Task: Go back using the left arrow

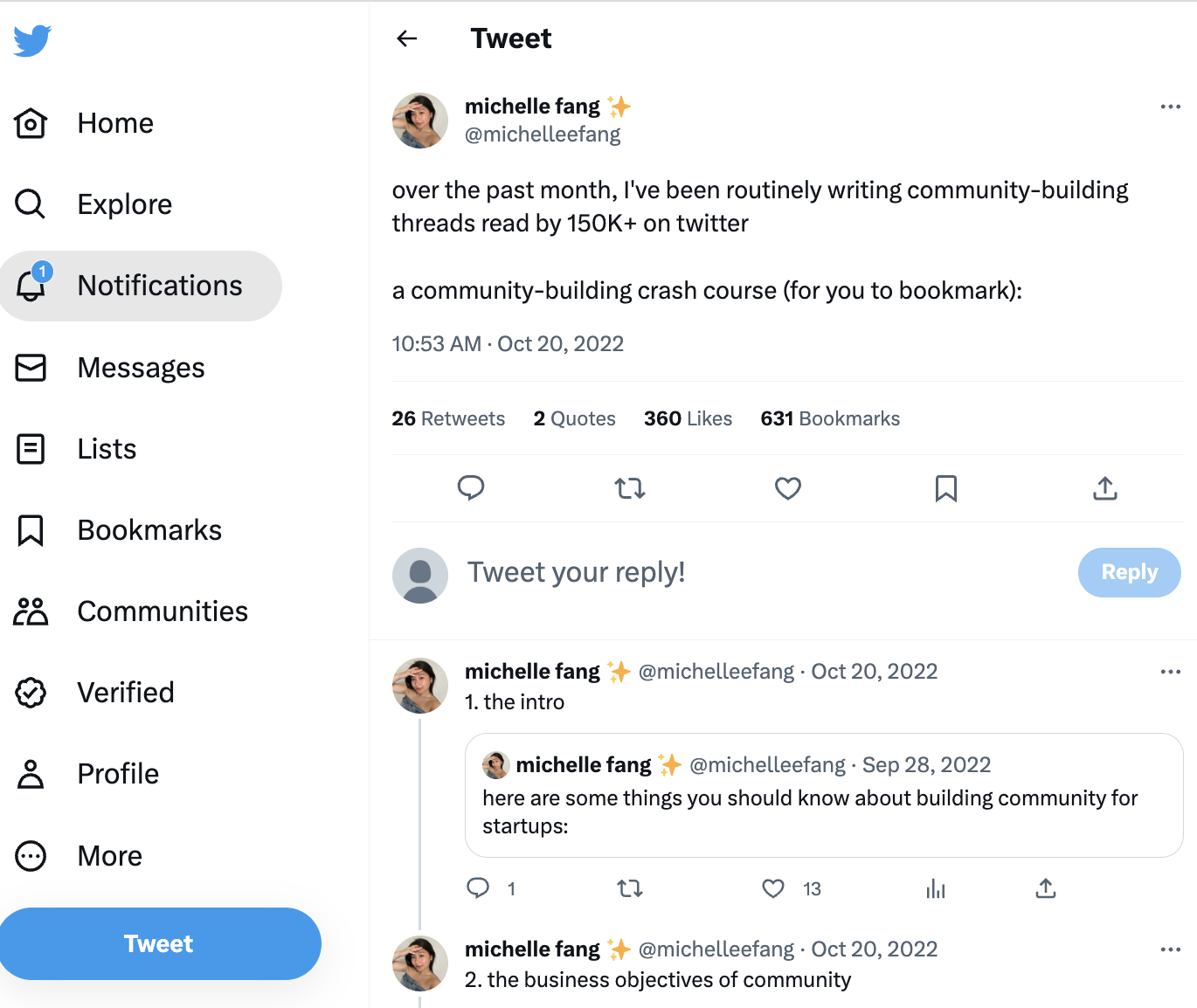Action: tap(407, 38)
